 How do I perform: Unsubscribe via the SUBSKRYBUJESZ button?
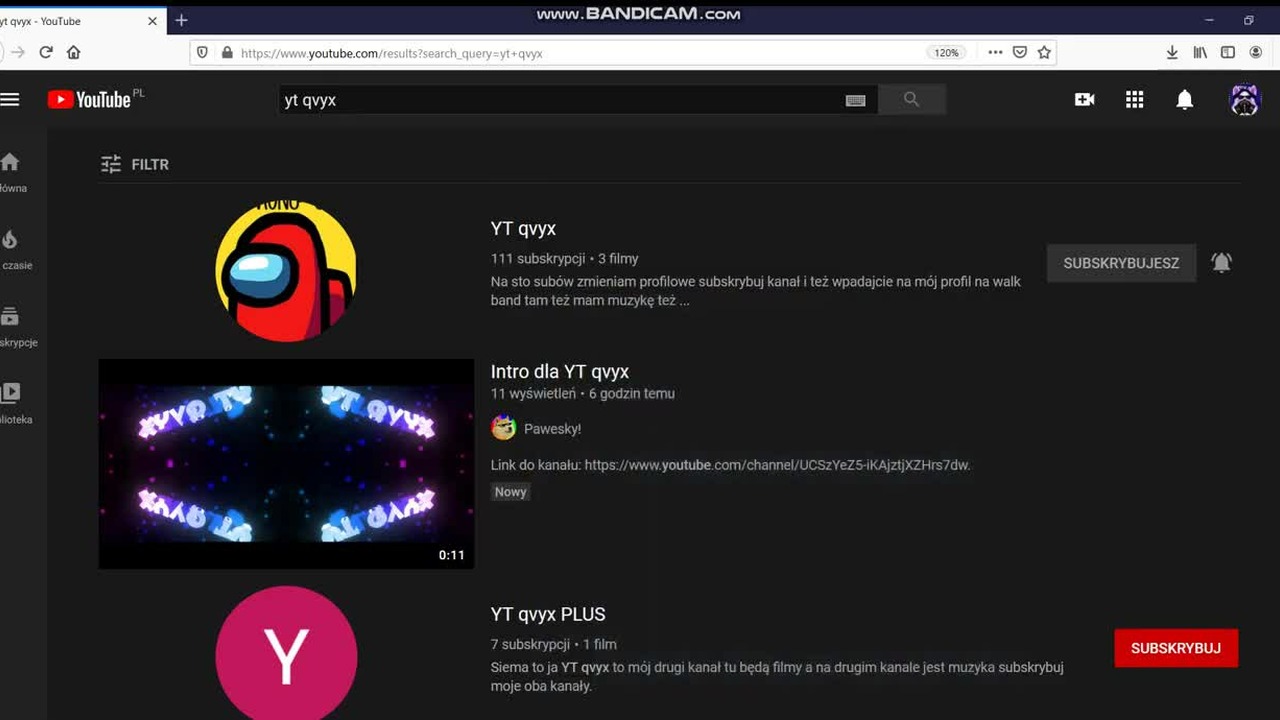point(1121,263)
